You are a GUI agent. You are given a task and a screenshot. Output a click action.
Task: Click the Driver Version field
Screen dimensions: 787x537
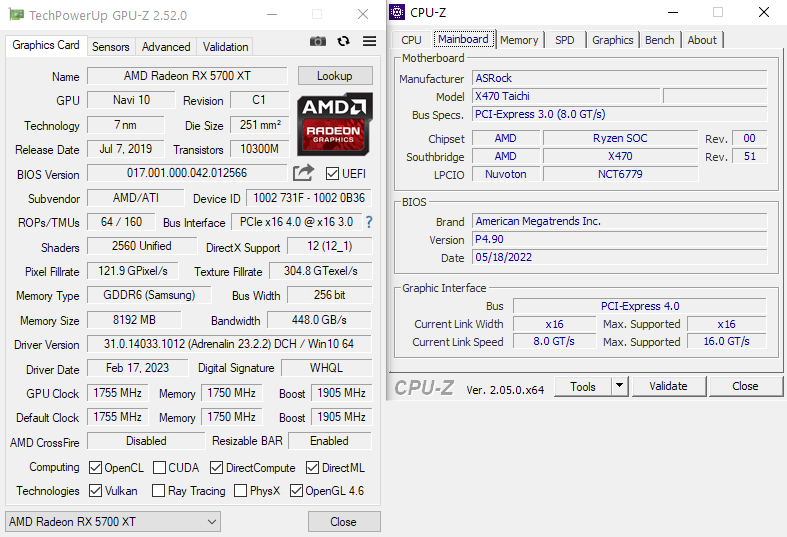point(229,344)
